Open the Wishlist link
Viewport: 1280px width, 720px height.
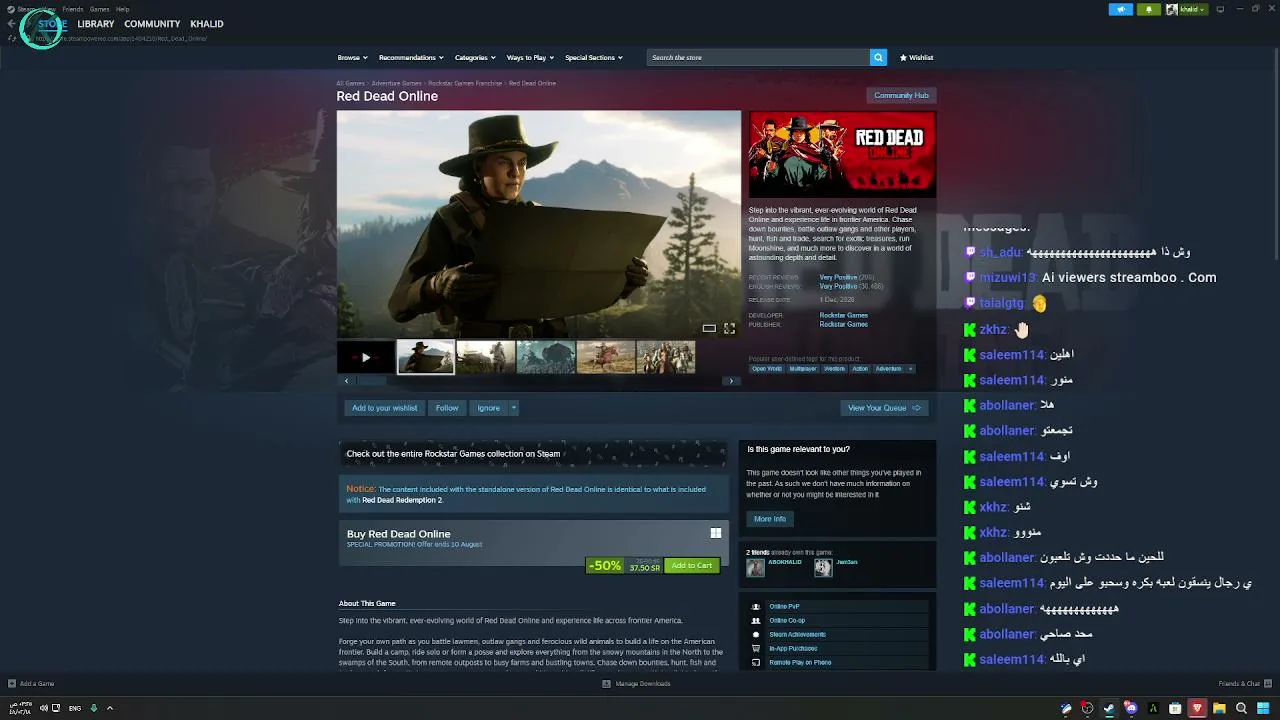pyautogui.click(x=917, y=58)
